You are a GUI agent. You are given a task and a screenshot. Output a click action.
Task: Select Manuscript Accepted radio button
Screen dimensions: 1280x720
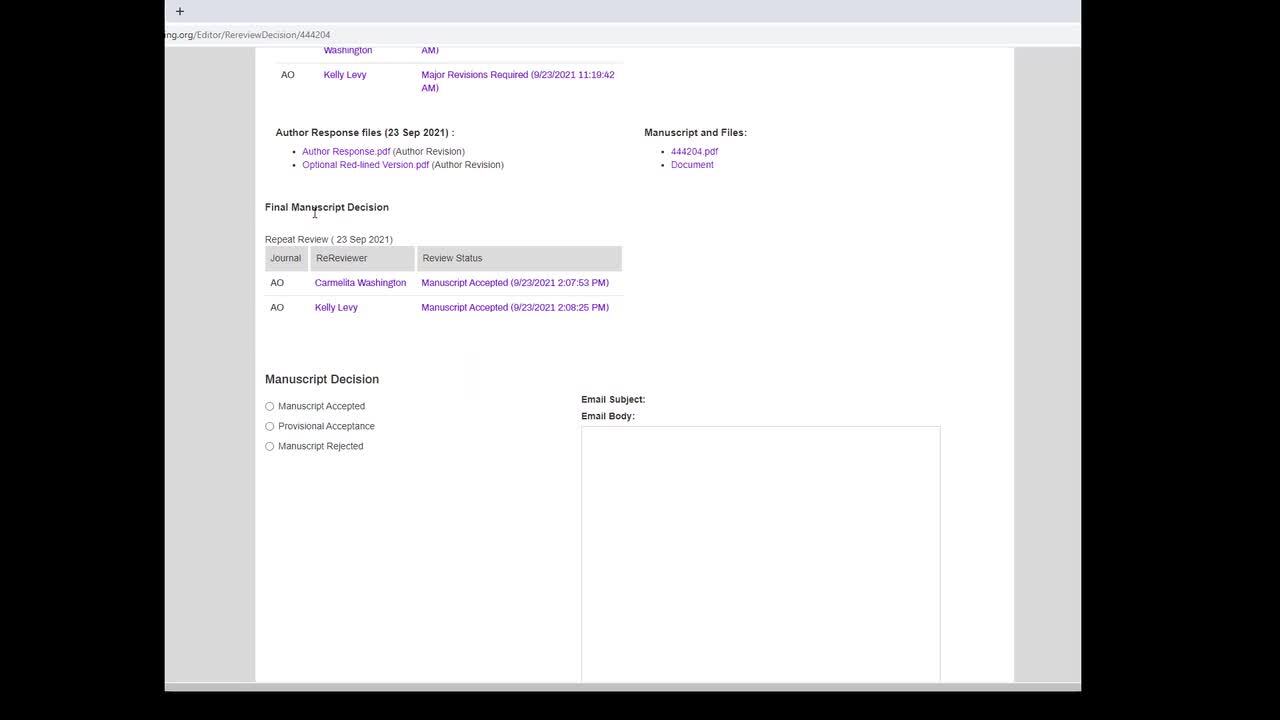point(269,406)
